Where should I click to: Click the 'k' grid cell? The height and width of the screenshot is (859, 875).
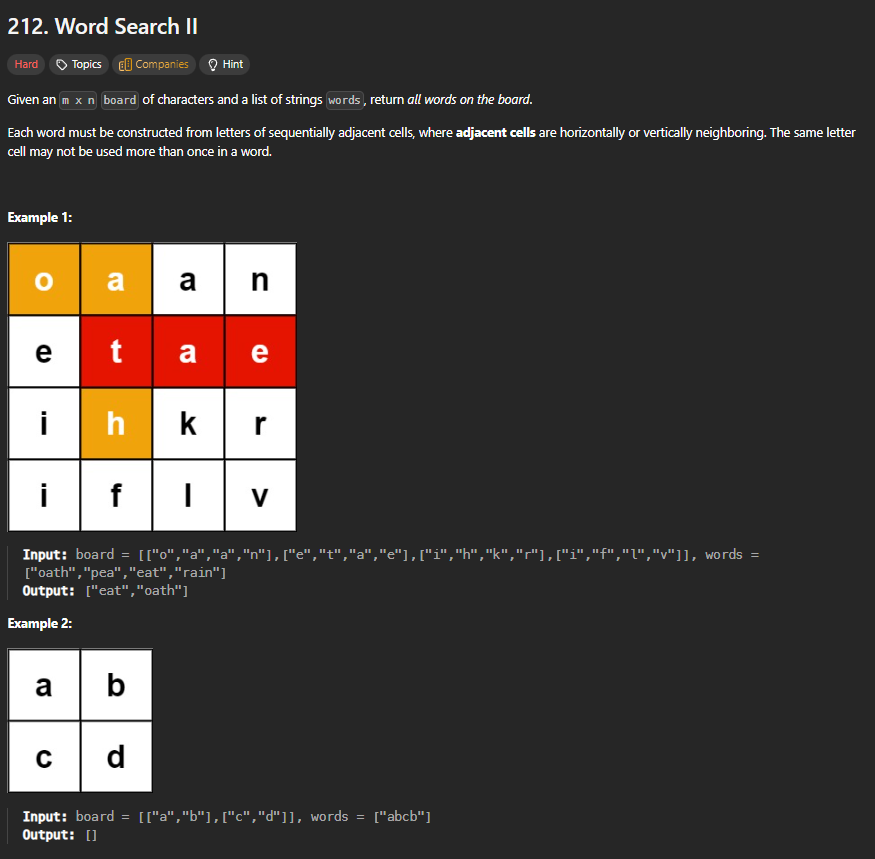[x=188, y=423]
